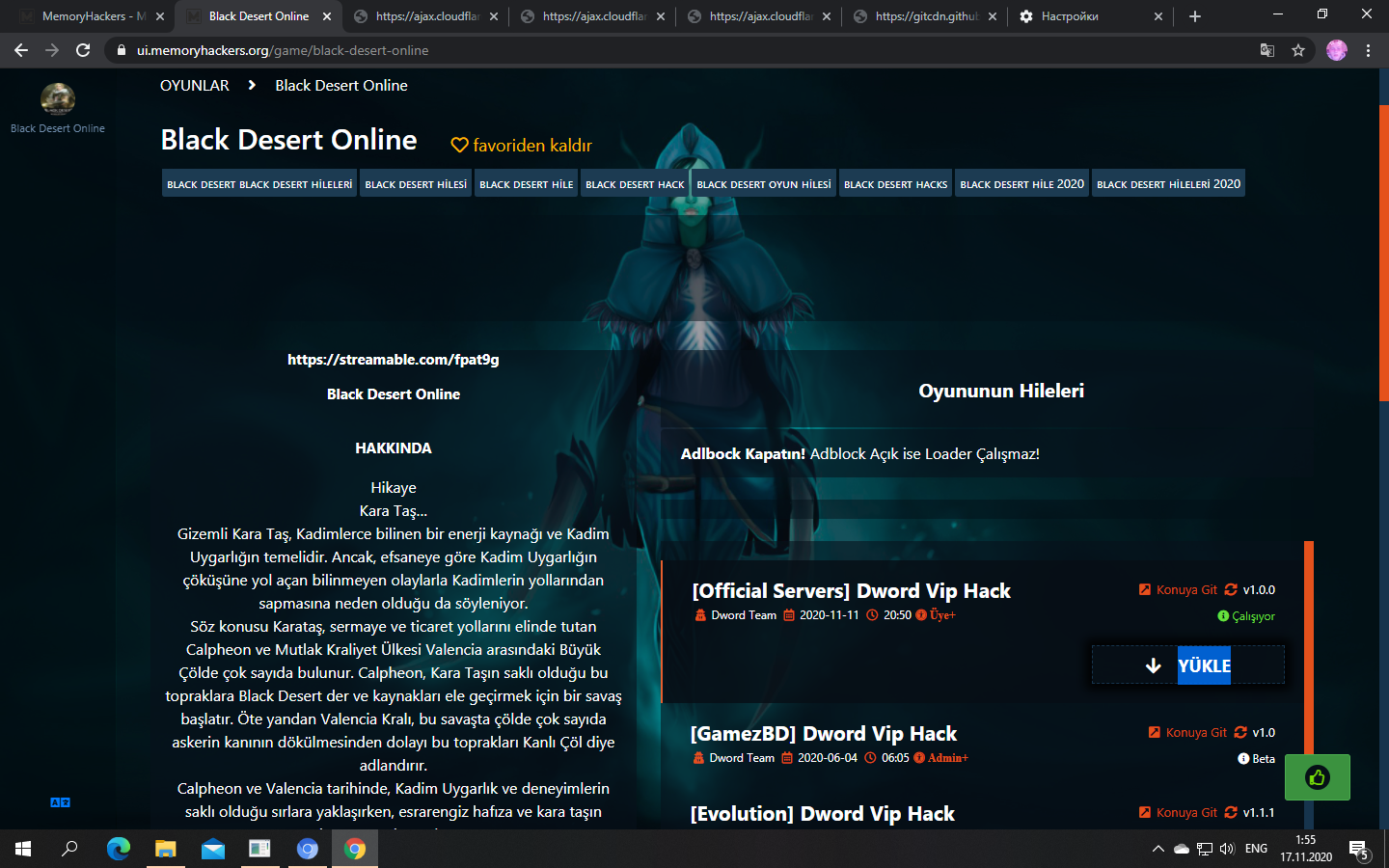Click the download arrow beside YÜKLE
This screenshot has width=1389, height=868.
click(1153, 665)
